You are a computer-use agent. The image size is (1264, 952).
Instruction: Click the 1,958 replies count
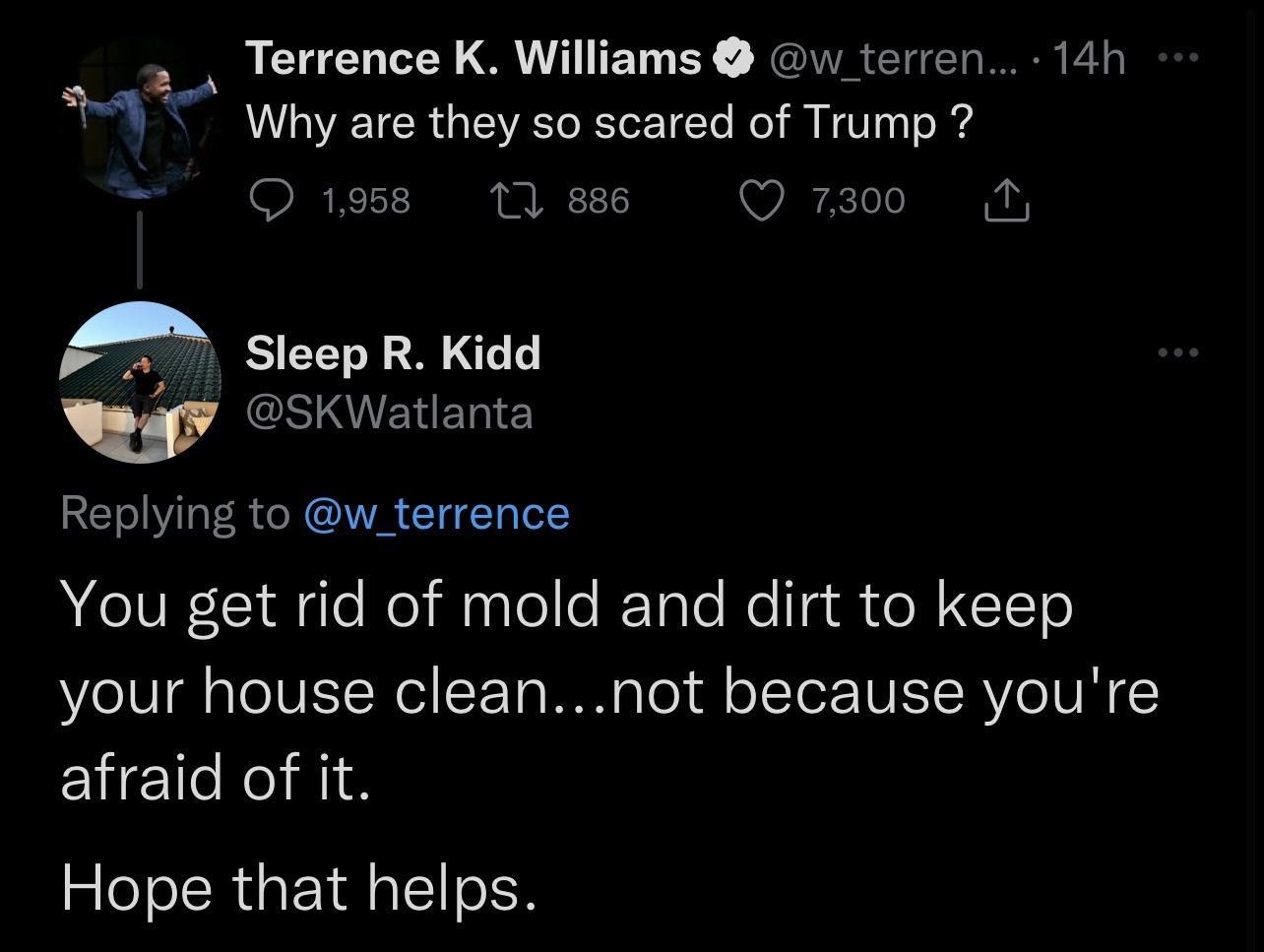coord(365,200)
